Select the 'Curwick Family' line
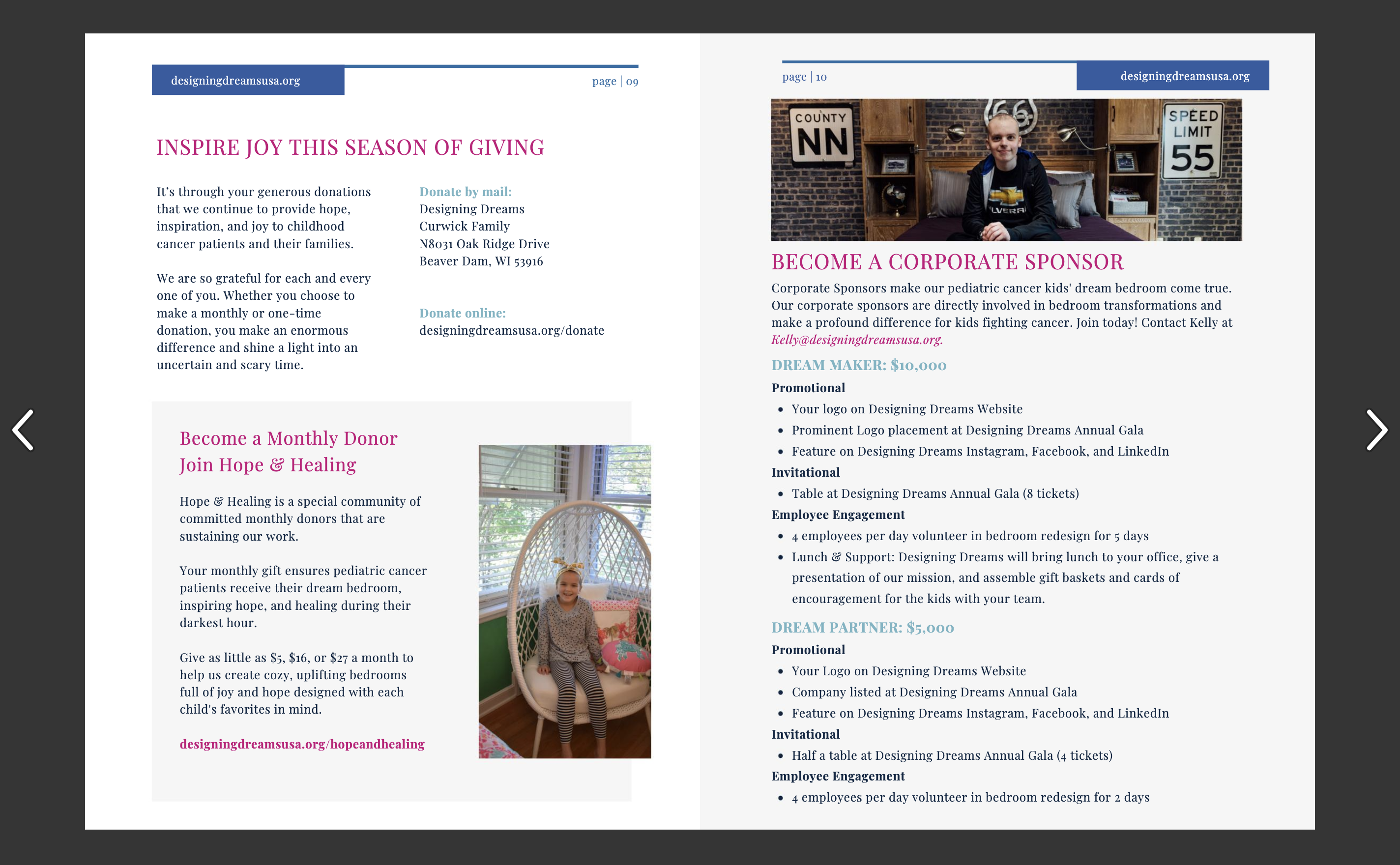 coord(464,226)
